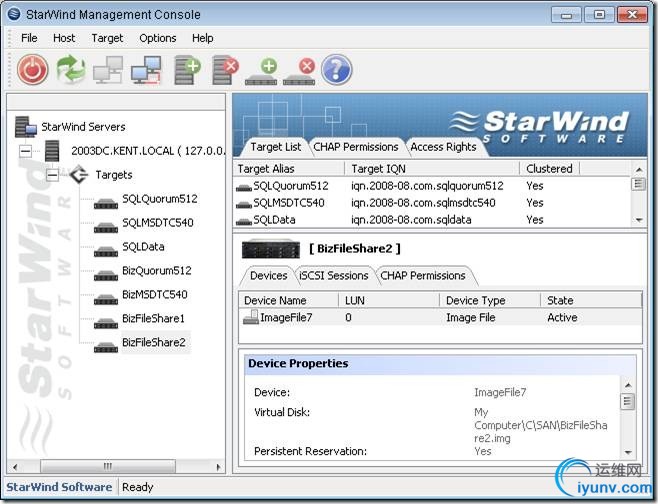Click the tree pane horizontal scrollbar thumb
This screenshot has width=658, height=504.
pyautogui.click(x=108, y=466)
